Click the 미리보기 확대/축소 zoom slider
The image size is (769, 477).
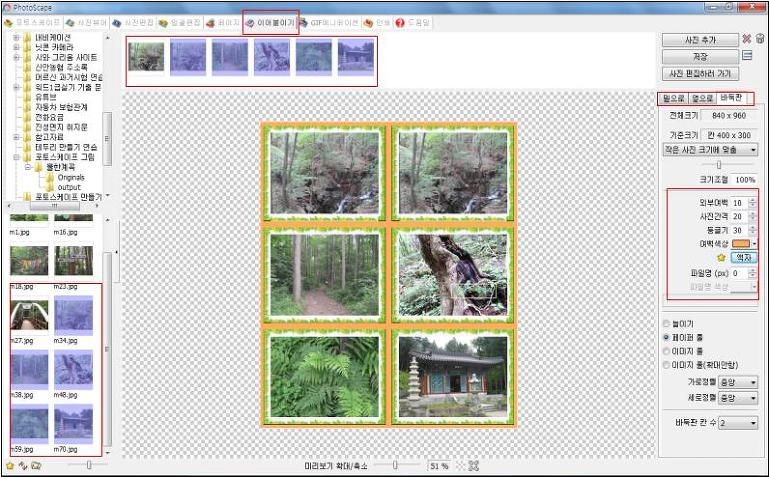(x=395, y=464)
